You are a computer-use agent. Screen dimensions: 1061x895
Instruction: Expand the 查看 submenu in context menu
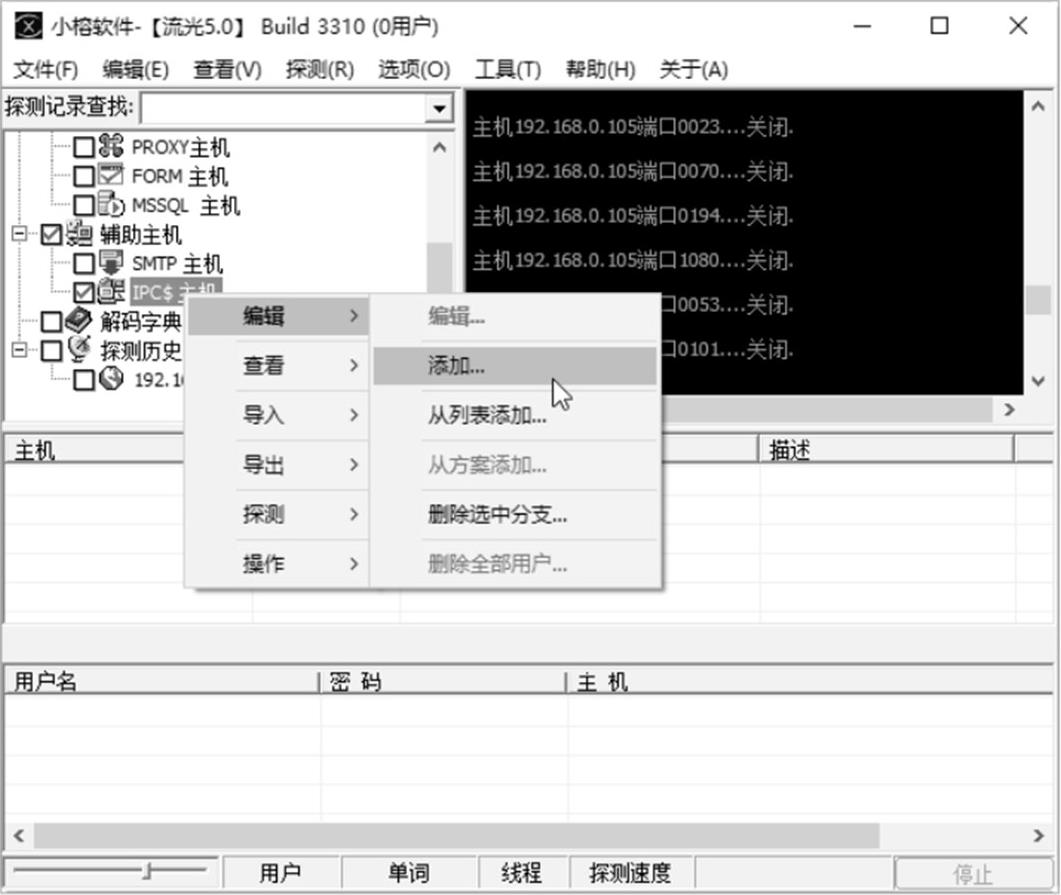pos(278,365)
